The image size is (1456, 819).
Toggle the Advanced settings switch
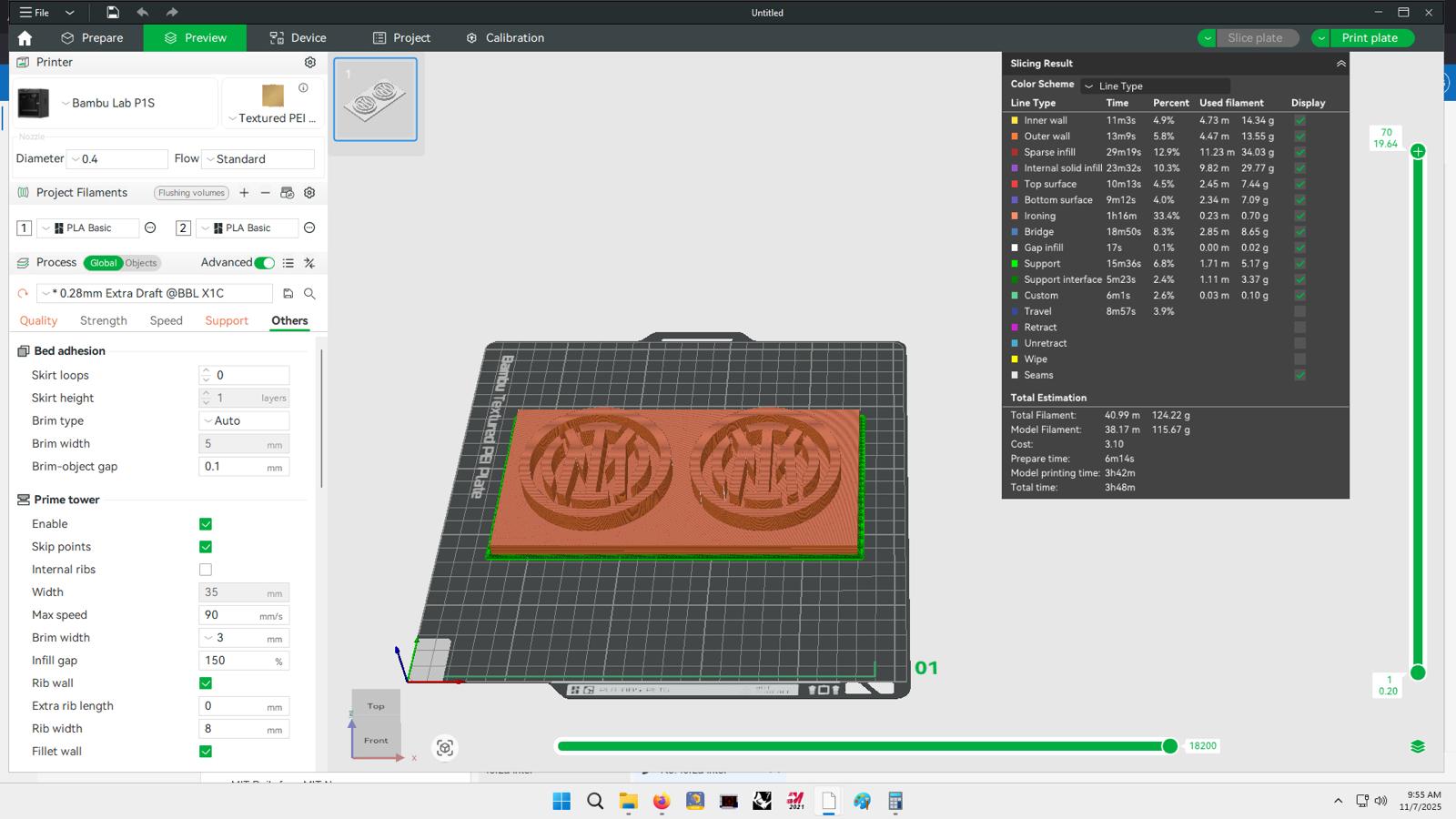(x=264, y=263)
